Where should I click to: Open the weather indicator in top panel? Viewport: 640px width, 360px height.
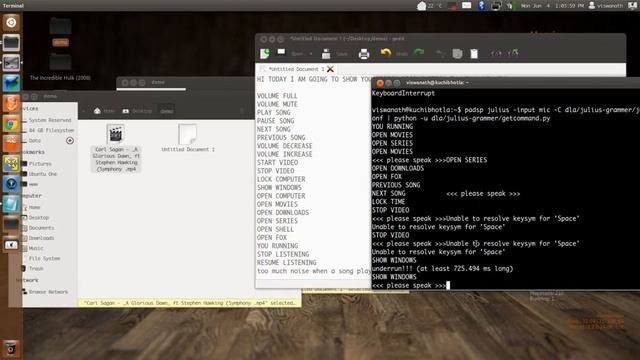(x=429, y=5)
